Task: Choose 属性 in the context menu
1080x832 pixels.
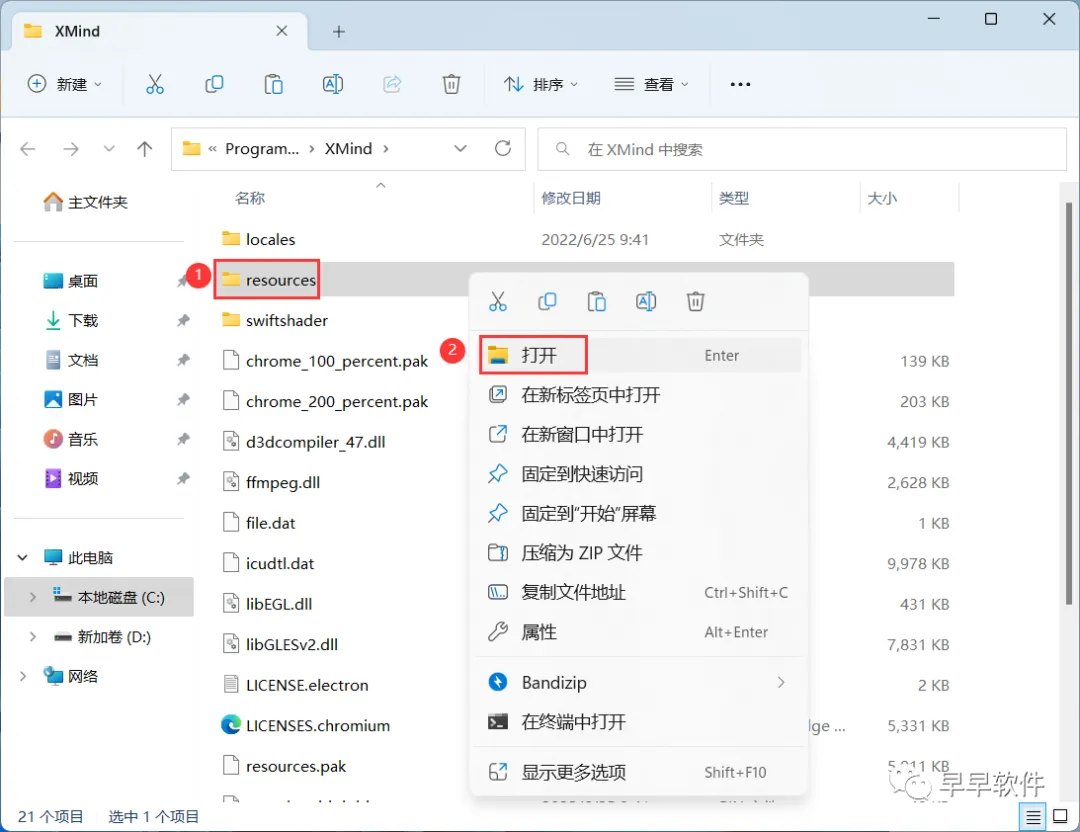Action: pos(639,632)
